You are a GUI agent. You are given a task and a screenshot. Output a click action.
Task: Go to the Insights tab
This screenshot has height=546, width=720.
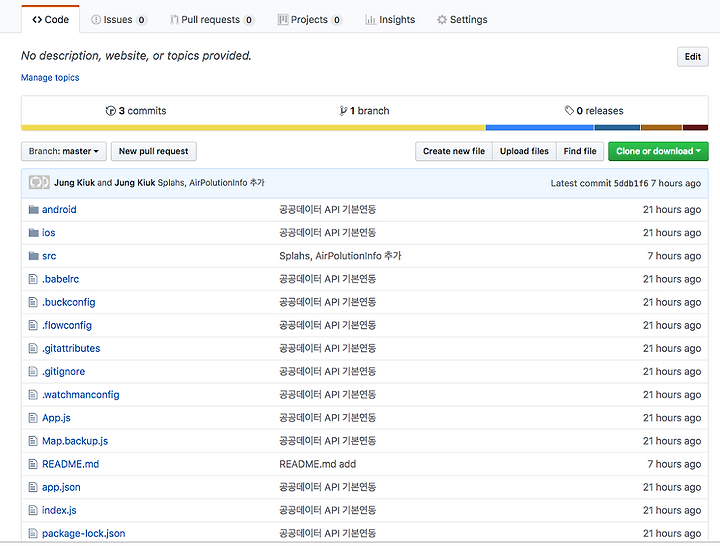pos(390,20)
